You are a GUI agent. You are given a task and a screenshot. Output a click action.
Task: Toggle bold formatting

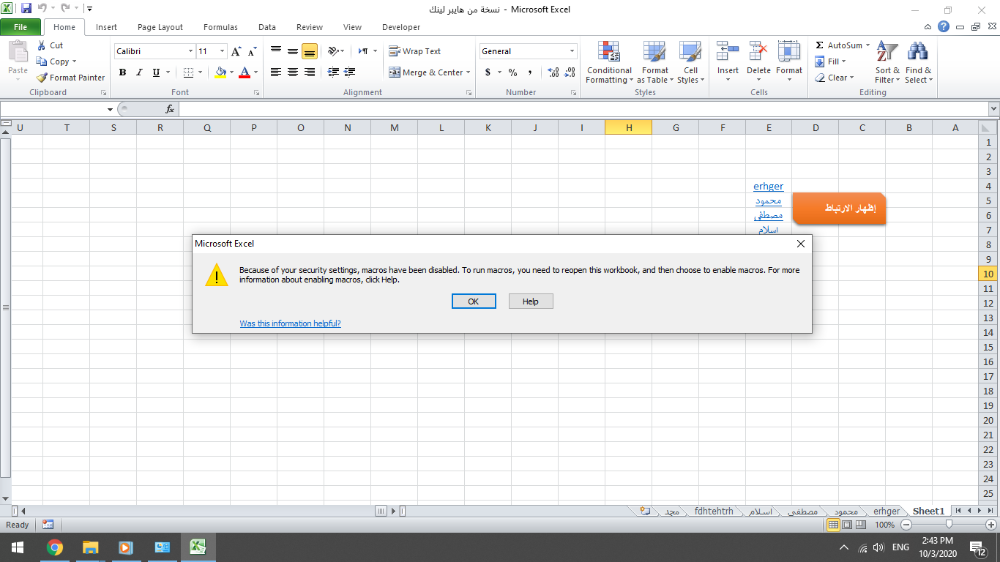[x=122, y=72]
